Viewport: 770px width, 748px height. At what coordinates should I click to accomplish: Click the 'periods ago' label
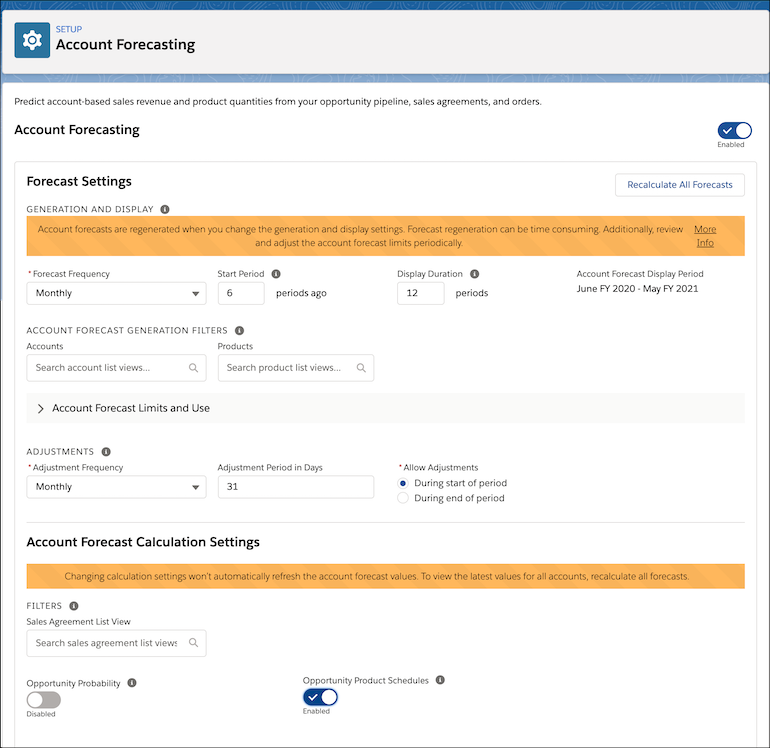point(301,293)
